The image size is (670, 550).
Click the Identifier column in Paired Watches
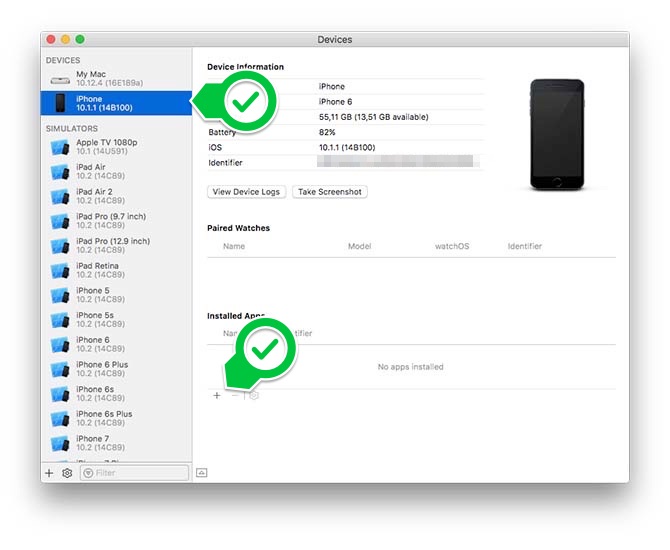coord(525,246)
